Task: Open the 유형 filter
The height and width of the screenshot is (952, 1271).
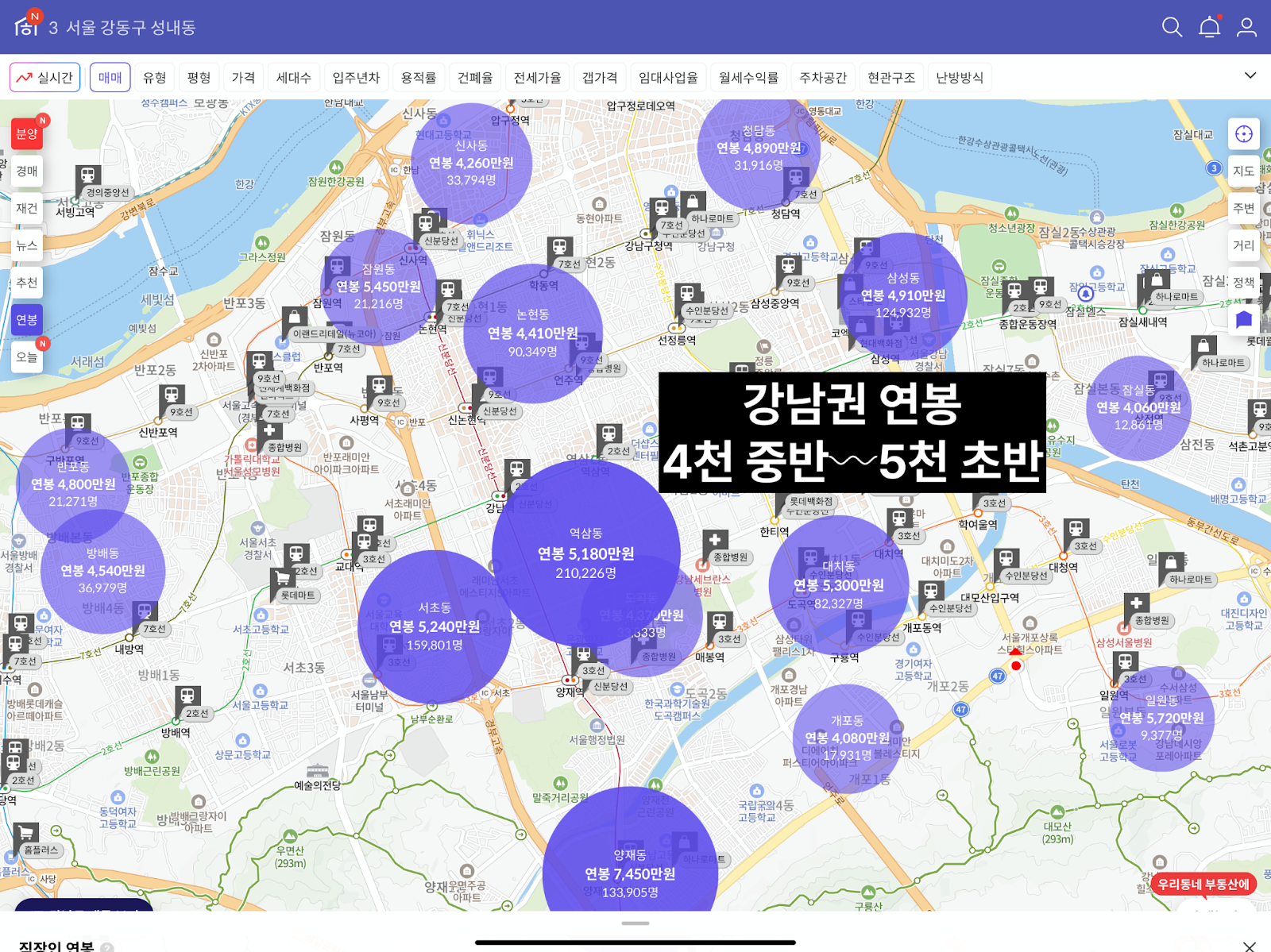Action: (155, 77)
